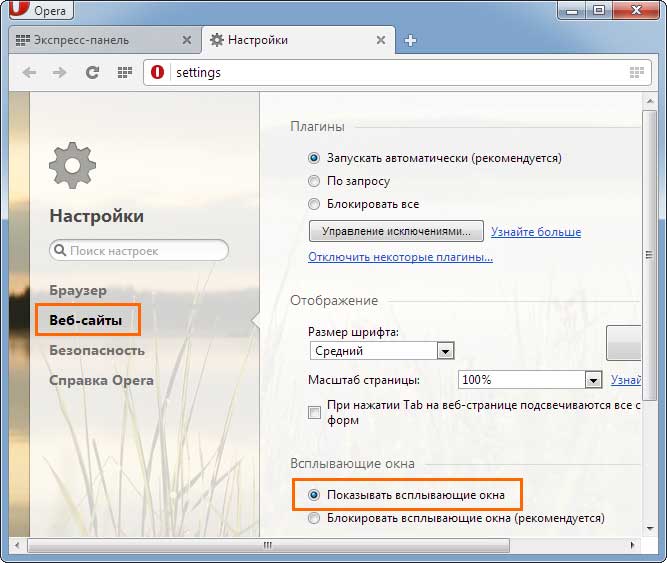Open the Справка Opera section

[x=101, y=380]
